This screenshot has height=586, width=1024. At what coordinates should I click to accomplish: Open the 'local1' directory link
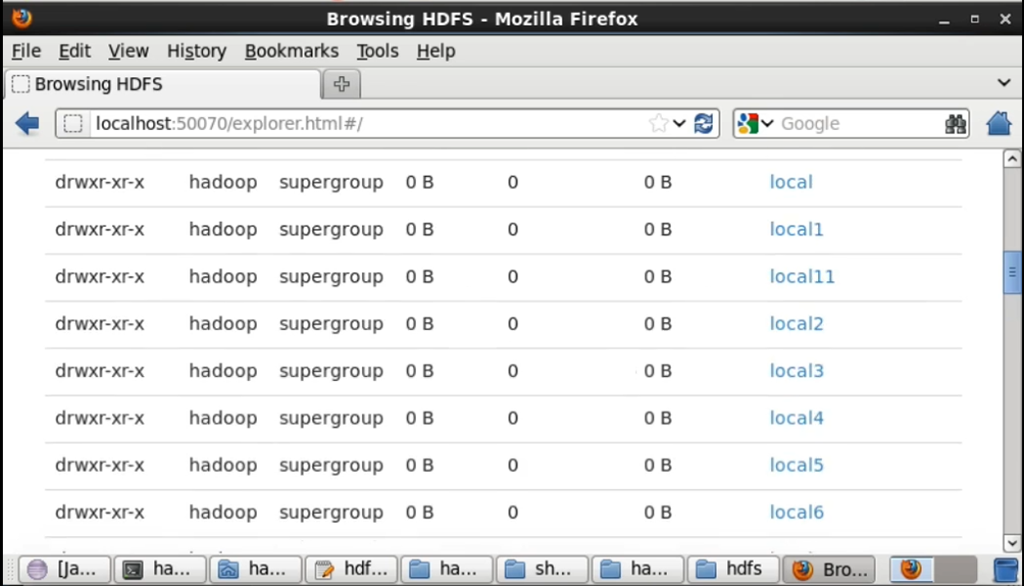tap(796, 229)
